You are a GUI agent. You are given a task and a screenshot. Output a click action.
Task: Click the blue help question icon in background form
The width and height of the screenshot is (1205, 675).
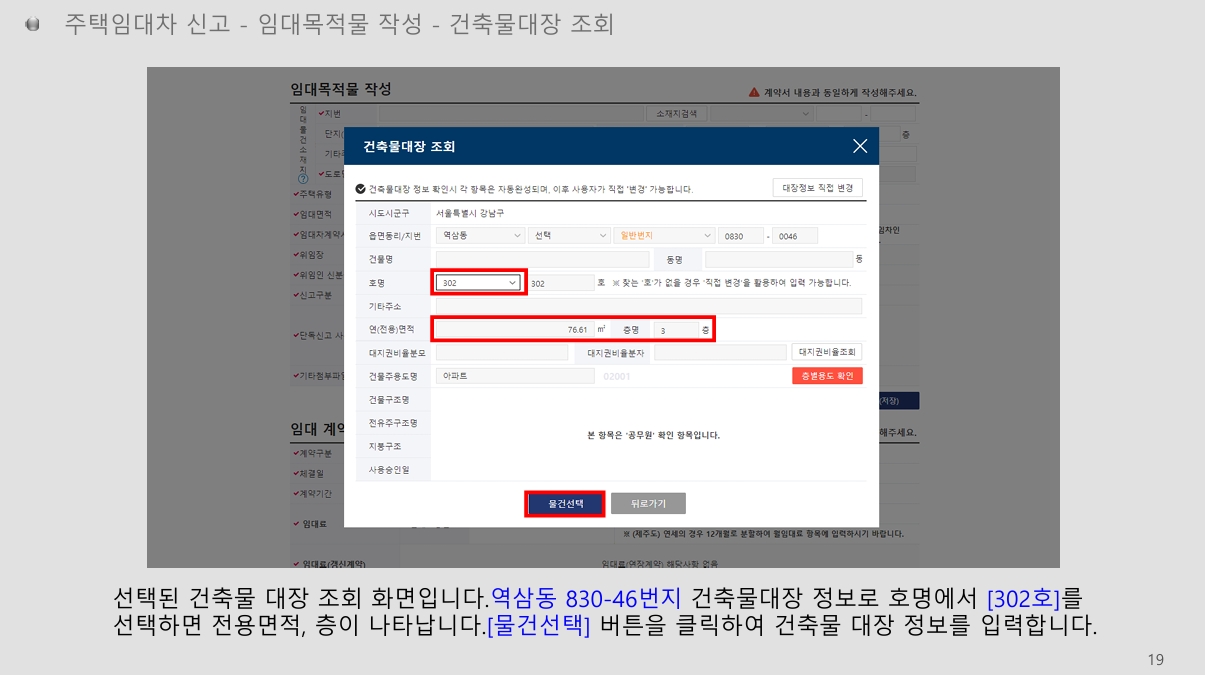pos(303,178)
